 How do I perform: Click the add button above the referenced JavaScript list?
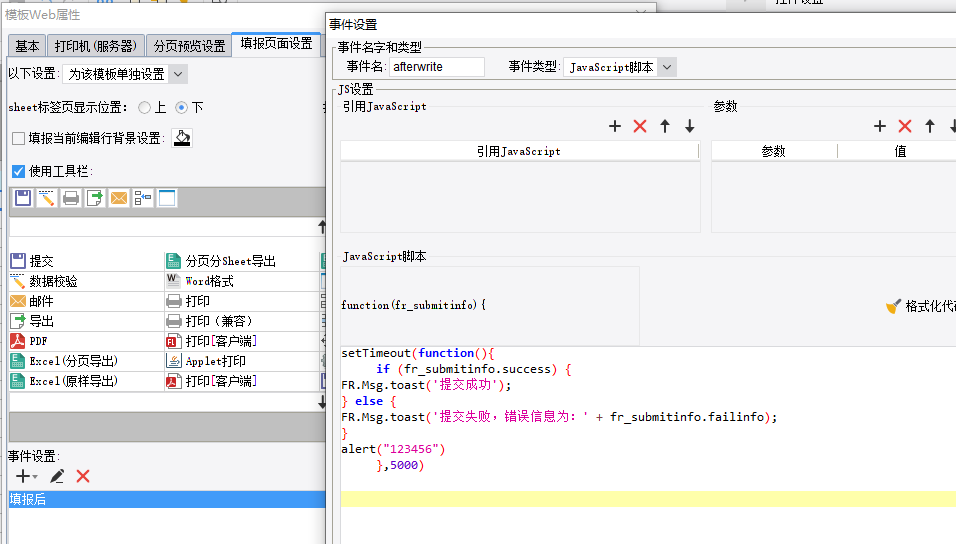coord(615,126)
